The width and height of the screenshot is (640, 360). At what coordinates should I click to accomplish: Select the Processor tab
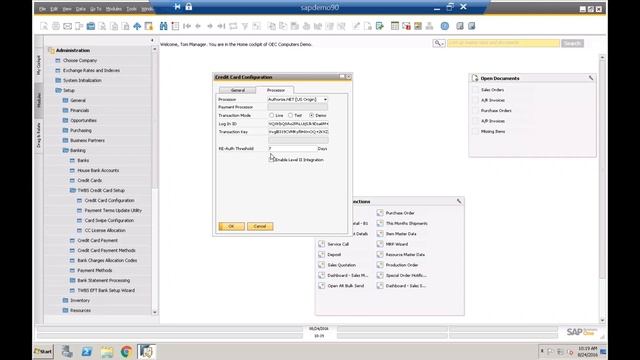276,90
